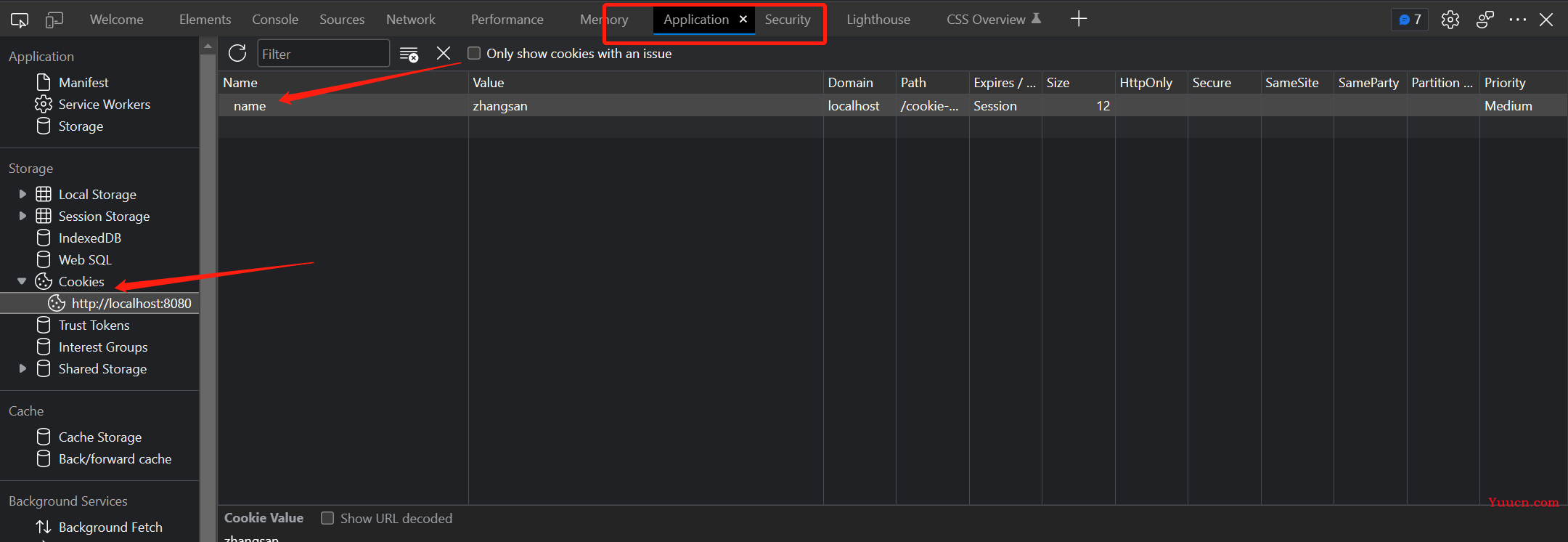Screen dimensions: 1568x542
Task: Expand the Session Storage tree
Action: click(23, 216)
